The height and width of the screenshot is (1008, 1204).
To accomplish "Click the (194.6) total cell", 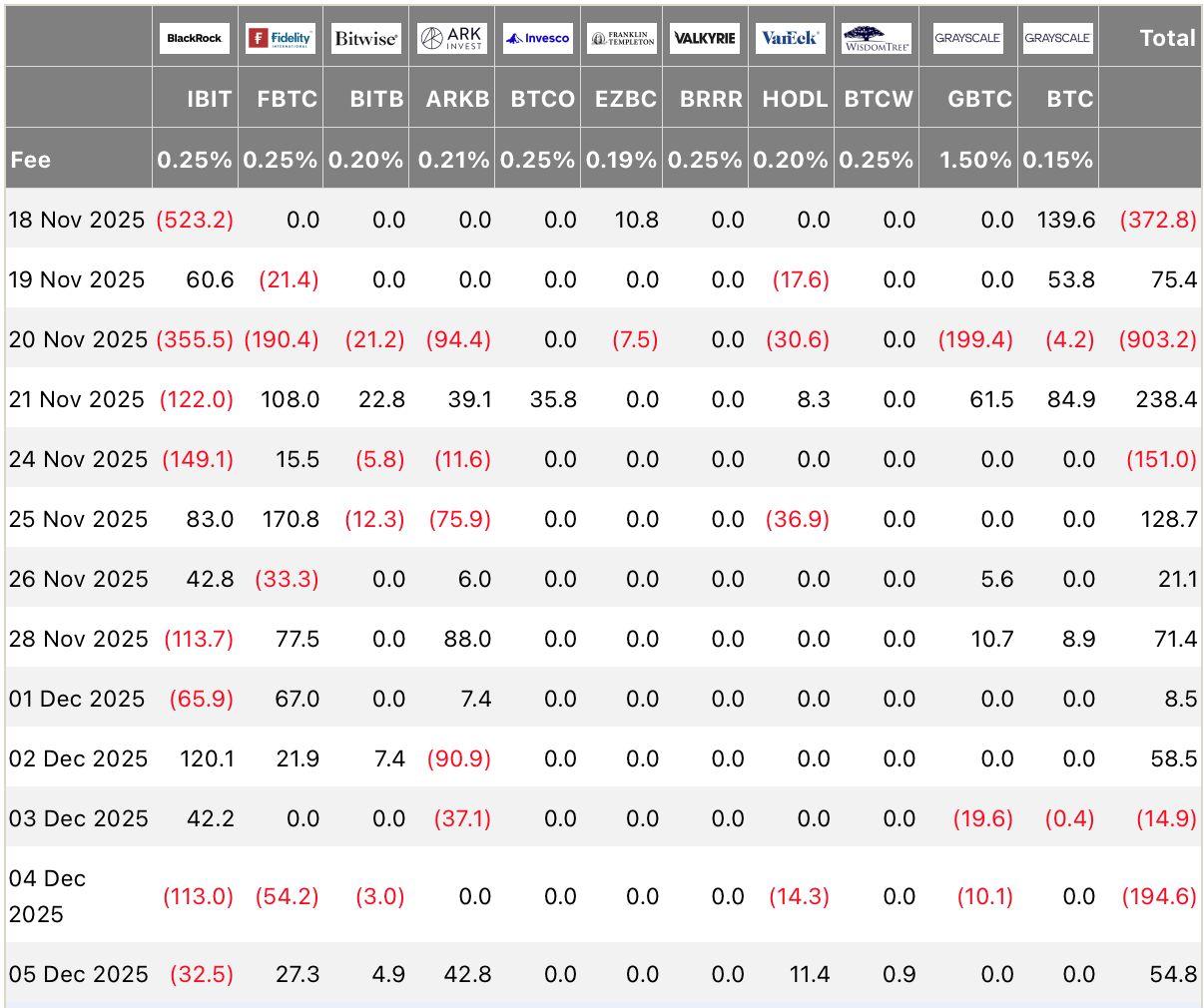I will coord(1159,896).
